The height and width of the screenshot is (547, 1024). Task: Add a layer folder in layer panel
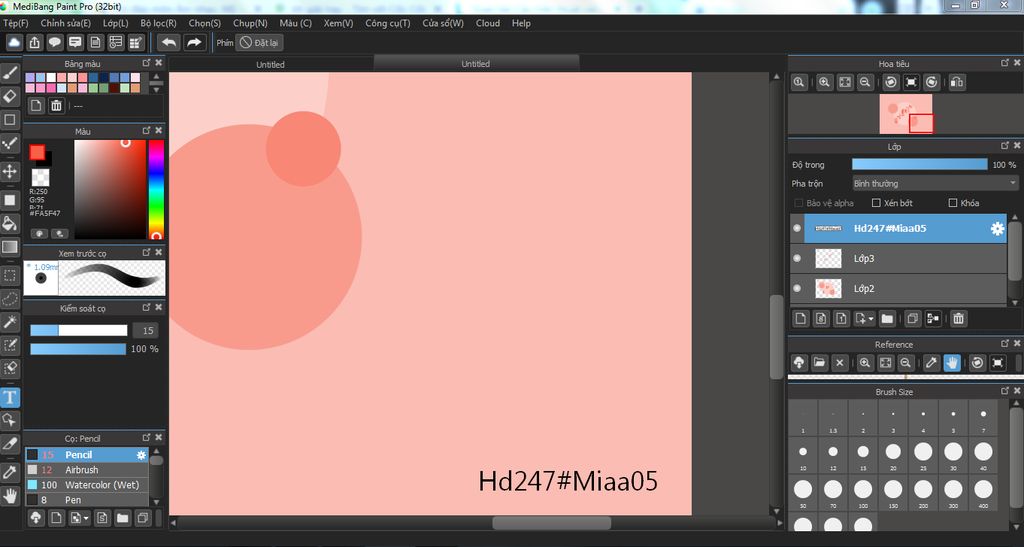[887, 319]
